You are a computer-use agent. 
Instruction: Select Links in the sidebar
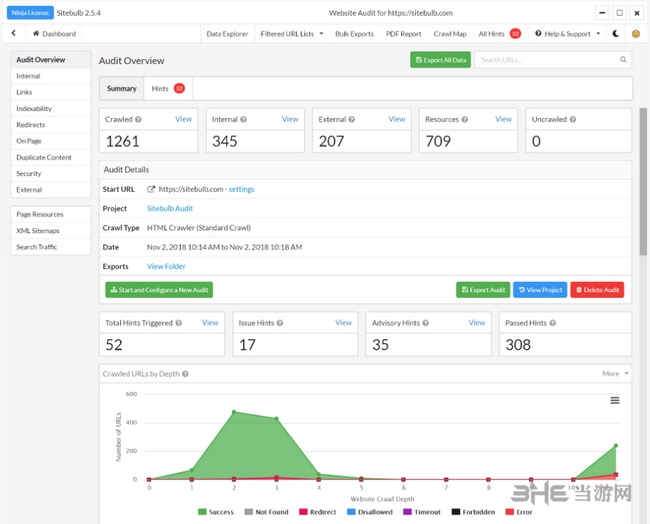pos(51,92)
